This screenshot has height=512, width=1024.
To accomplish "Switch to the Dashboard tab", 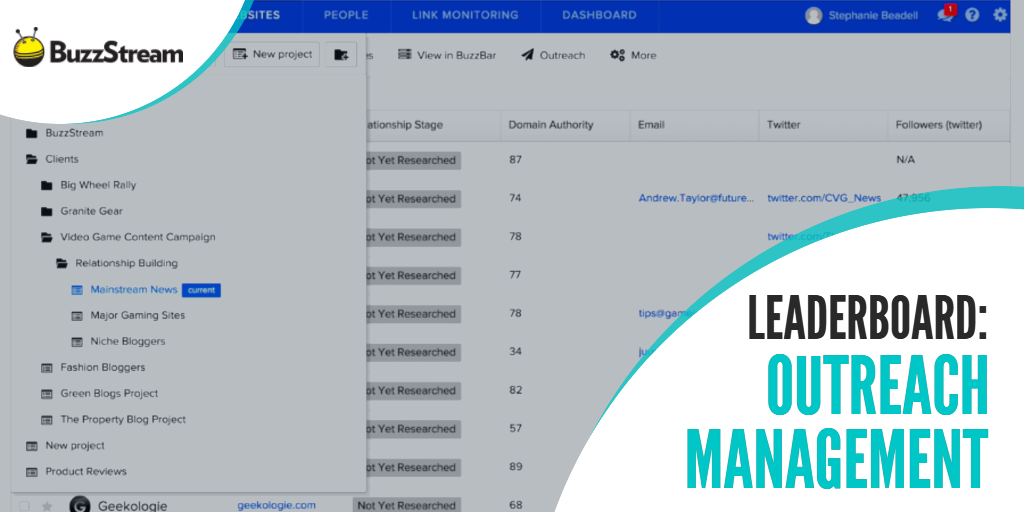I will (x=599, y=15).
